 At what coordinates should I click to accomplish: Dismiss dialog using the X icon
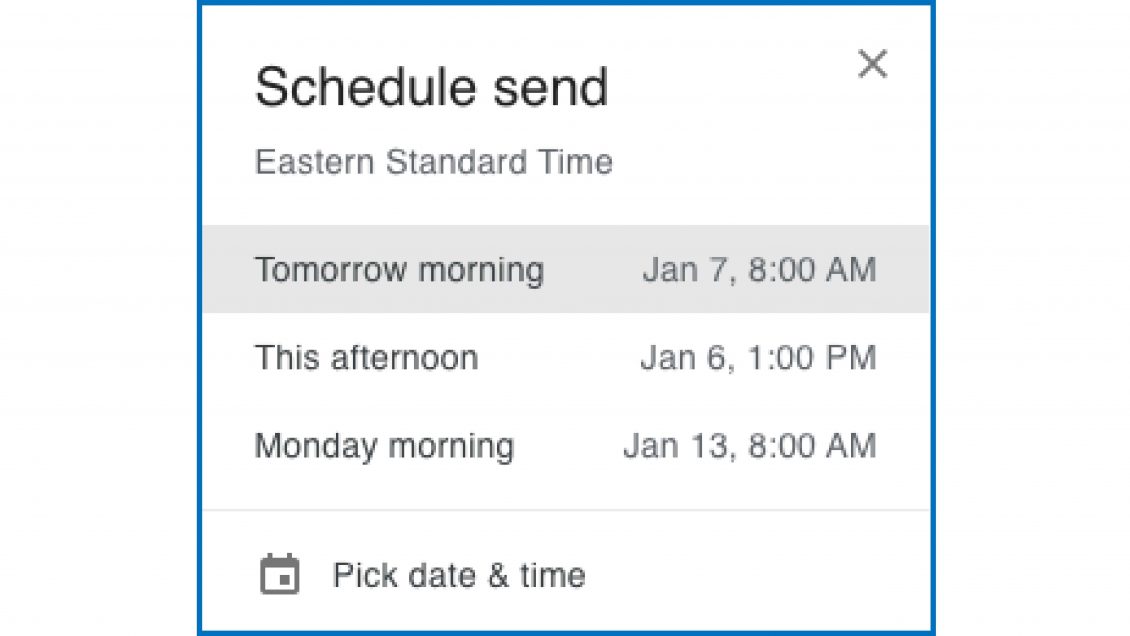[x=872, y=63]
